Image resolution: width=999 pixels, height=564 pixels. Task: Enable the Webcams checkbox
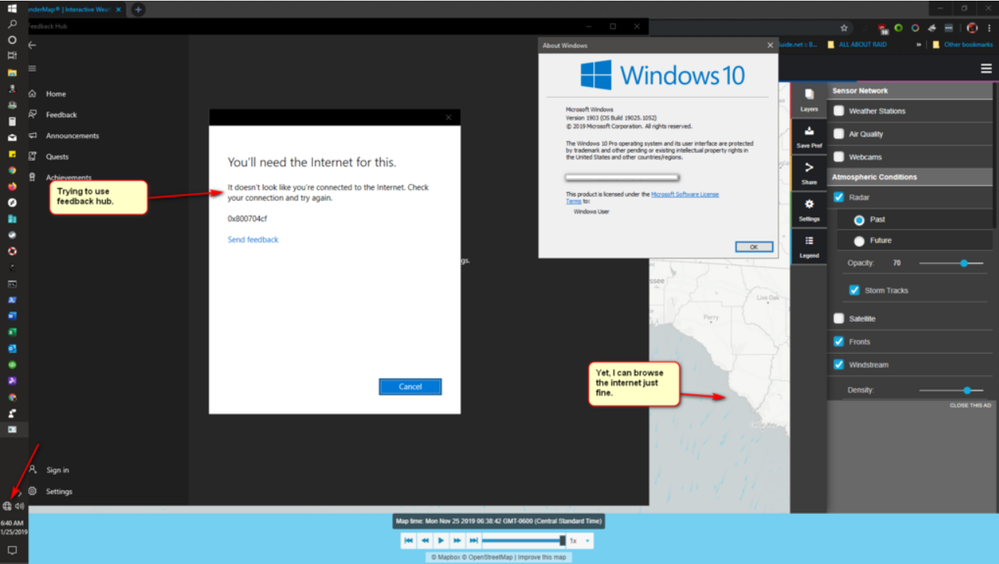tap(839, 157)
